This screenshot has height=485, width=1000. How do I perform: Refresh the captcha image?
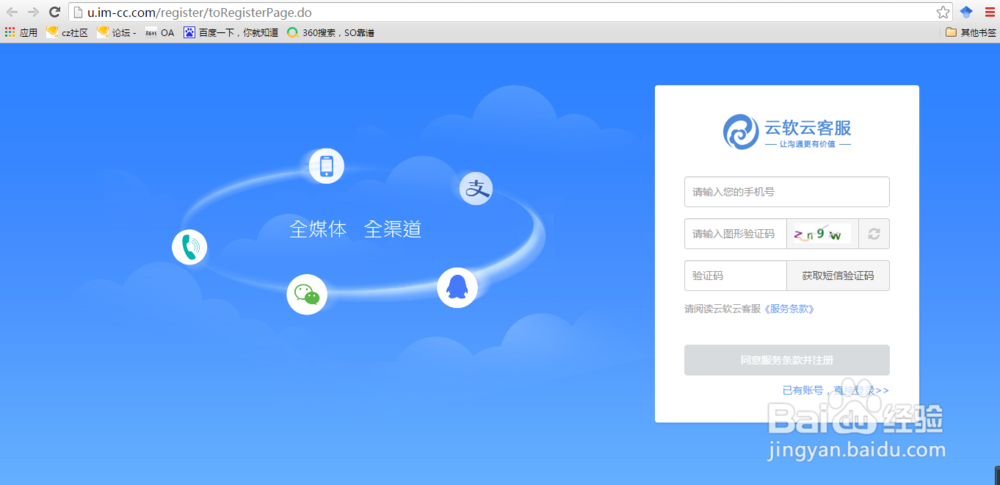(x=874, y=234)
